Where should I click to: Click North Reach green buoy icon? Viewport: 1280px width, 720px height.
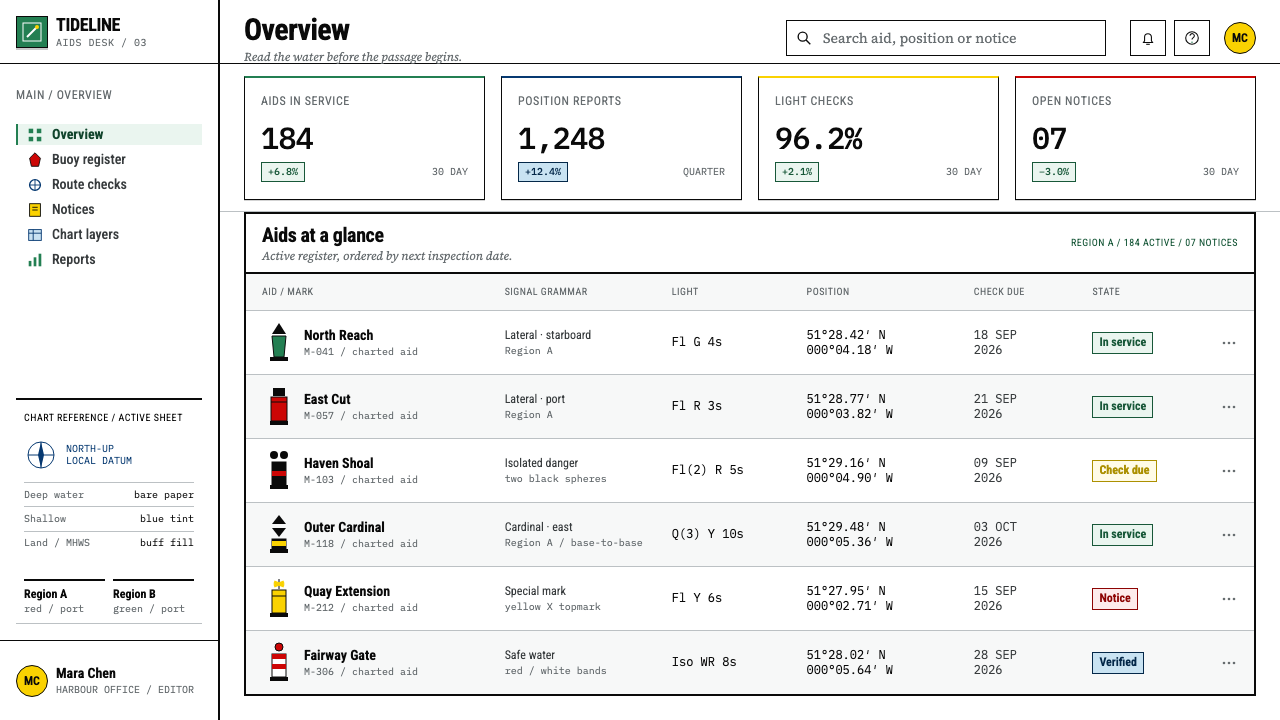point(279,342)
